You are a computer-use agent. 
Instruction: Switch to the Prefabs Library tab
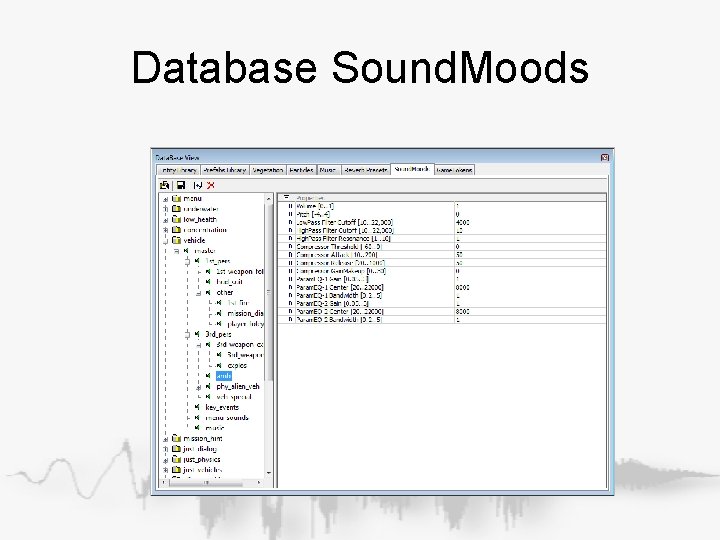[225, 170]
